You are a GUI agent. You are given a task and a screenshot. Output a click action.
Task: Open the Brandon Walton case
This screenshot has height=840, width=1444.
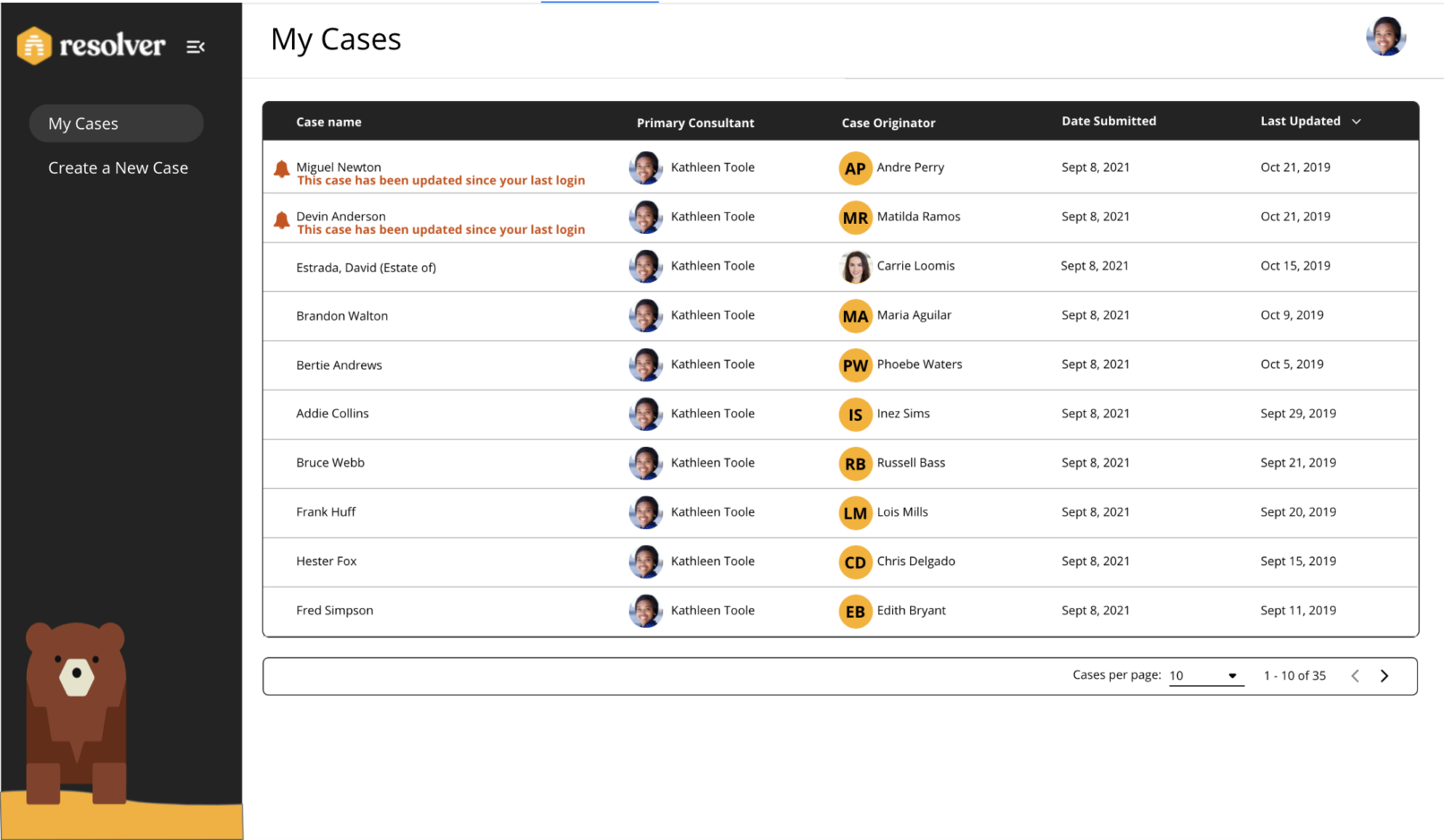click(x=341, y=316)
